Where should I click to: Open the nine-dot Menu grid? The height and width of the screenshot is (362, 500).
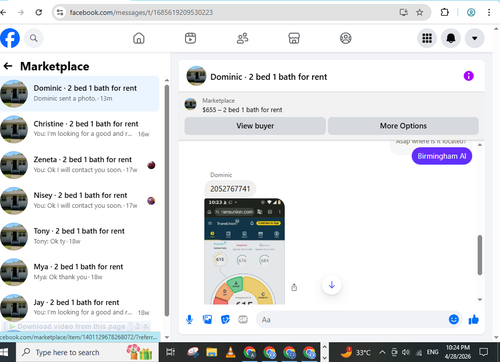(x=427, y=38)
